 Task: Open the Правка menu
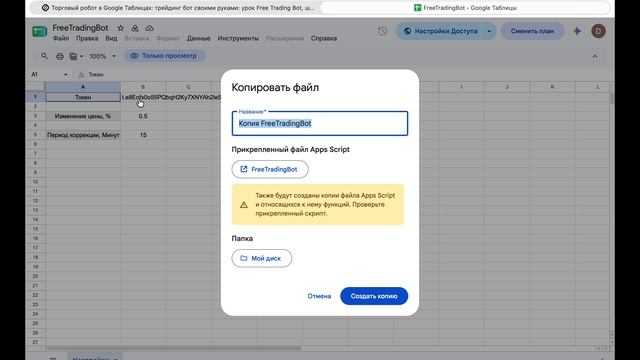[x=87, y=38]
